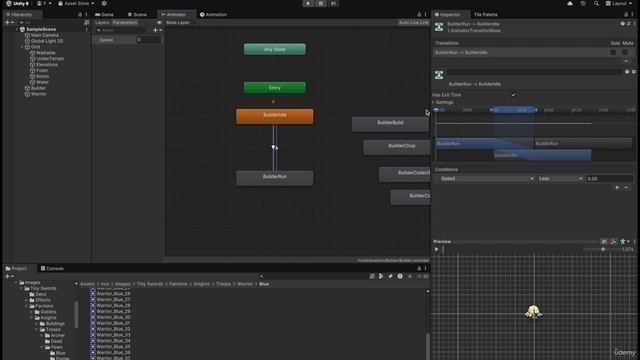Open the transition gear settings icon
This screenshot has height=360, width=640.
(x=633, y=72)
